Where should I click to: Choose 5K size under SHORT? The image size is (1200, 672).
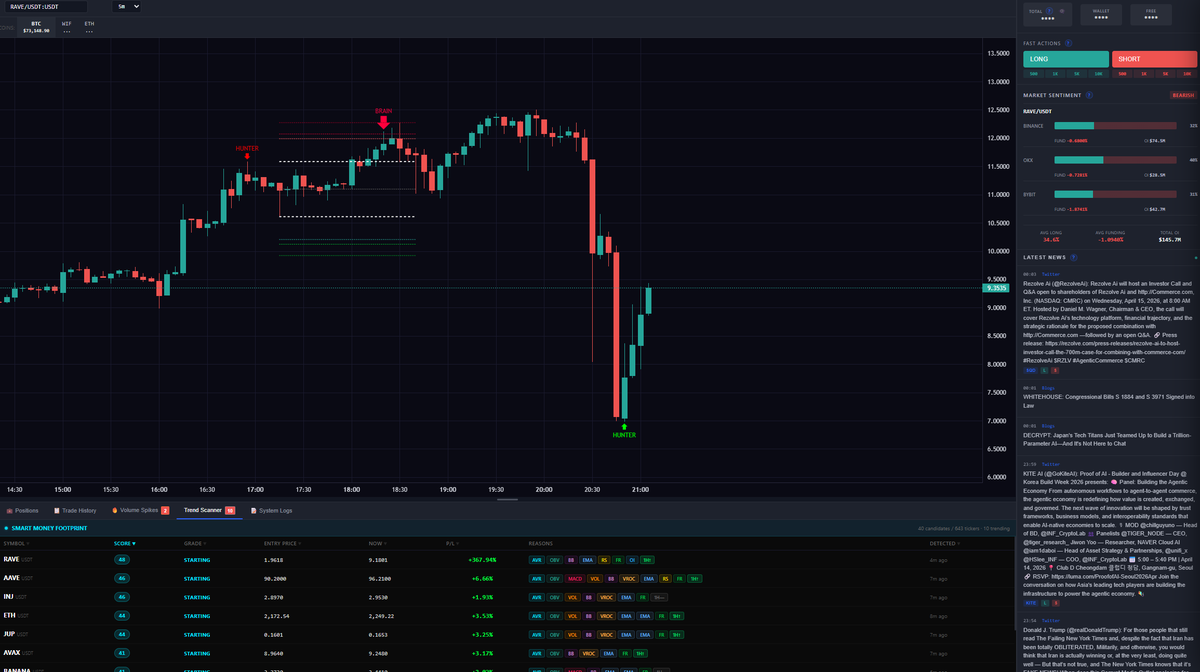pyautogui.click(x=1166, y=74)
